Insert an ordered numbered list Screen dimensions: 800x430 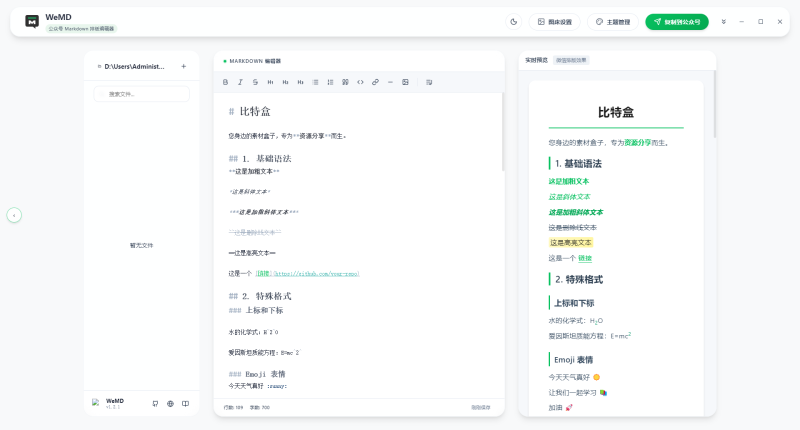click(x=330, y=82)
